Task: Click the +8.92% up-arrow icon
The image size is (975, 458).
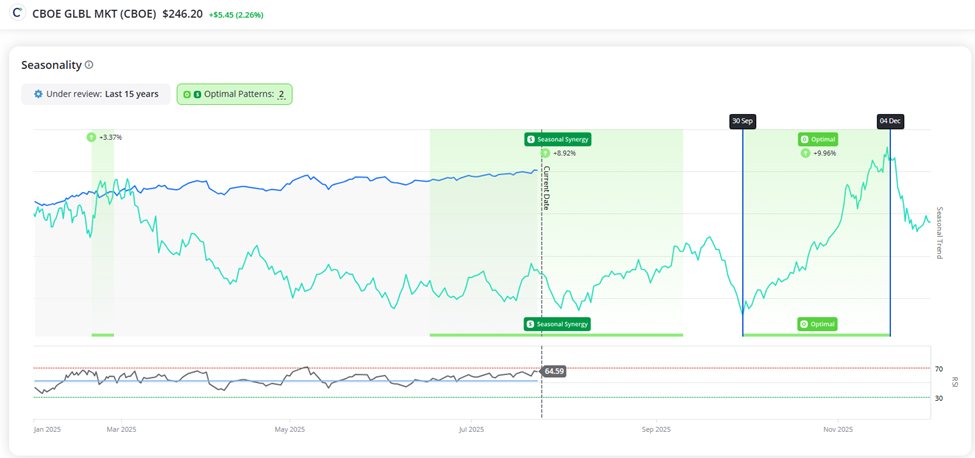Action: [545, 153]
